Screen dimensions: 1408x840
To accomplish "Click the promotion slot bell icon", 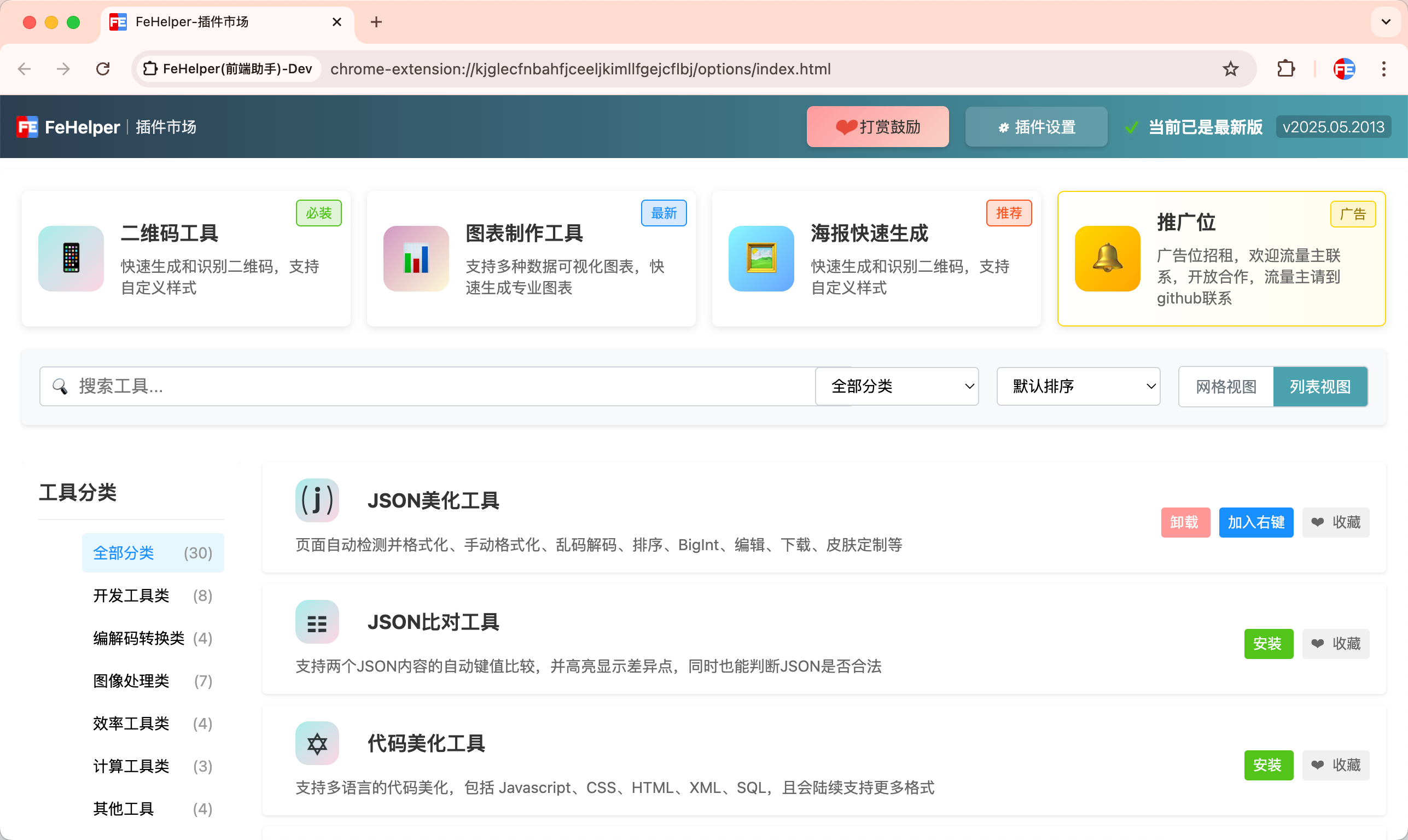I will coord(1107,258).
